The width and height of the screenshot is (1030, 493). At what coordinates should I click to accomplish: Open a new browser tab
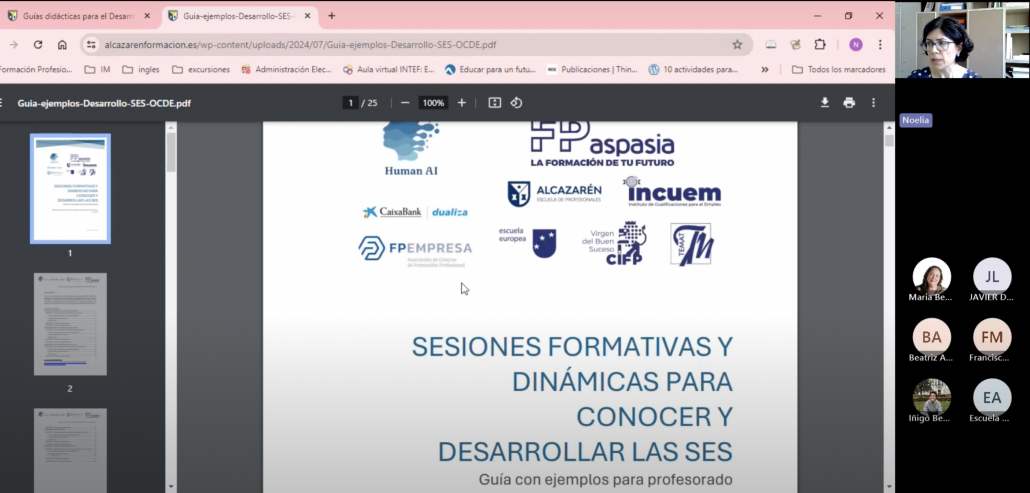pyautogui.click(x=332, y=16)
